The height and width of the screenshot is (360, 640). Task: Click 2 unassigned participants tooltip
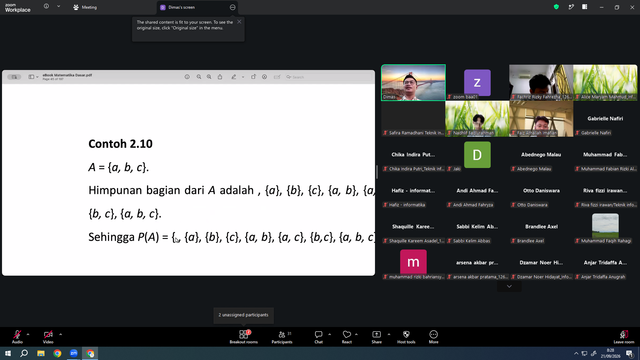244,315
